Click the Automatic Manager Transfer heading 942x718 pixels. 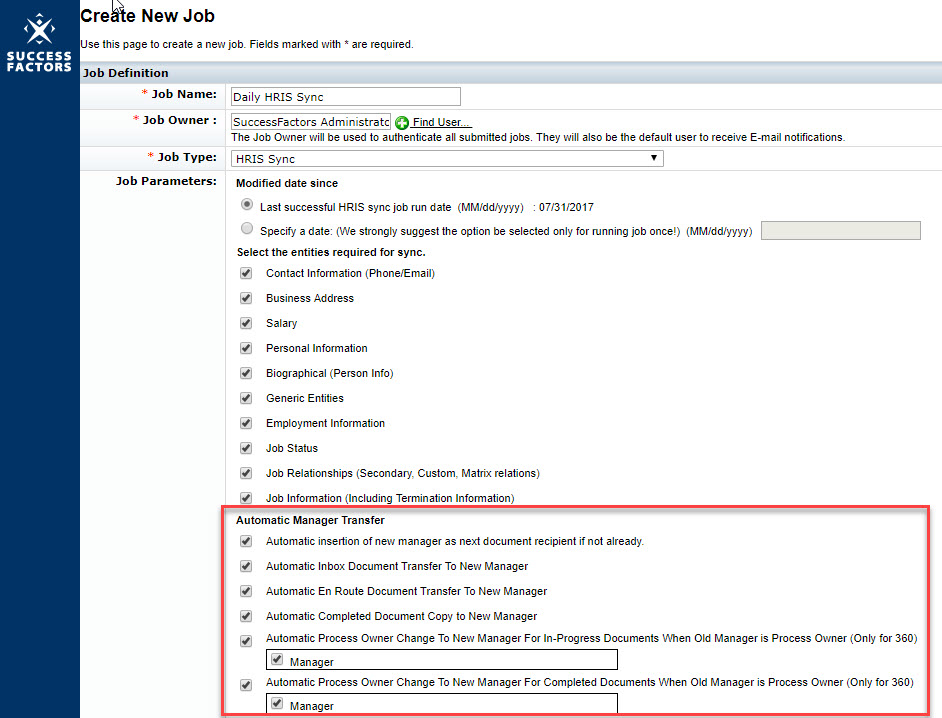pos(310,520)
